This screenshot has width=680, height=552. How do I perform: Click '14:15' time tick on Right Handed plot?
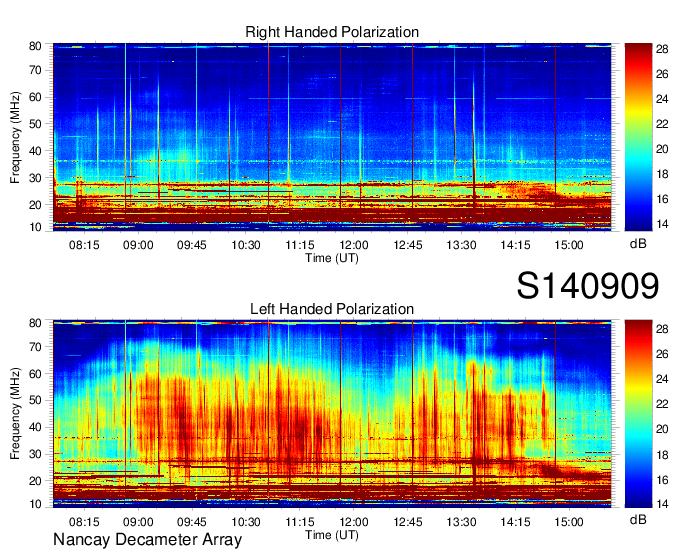(515, 245)
